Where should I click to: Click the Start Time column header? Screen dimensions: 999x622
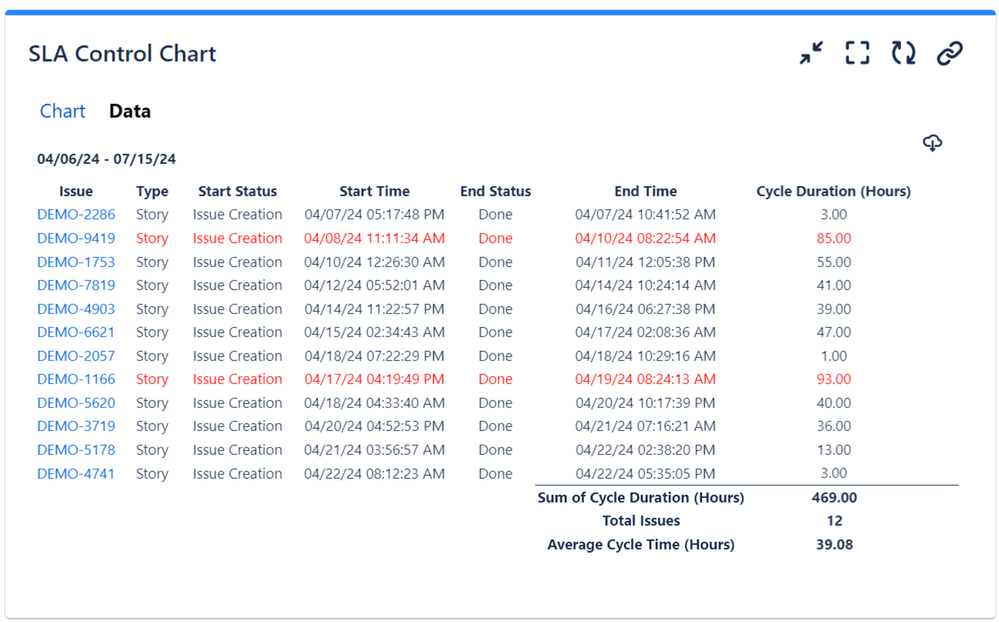click(375, 191)
